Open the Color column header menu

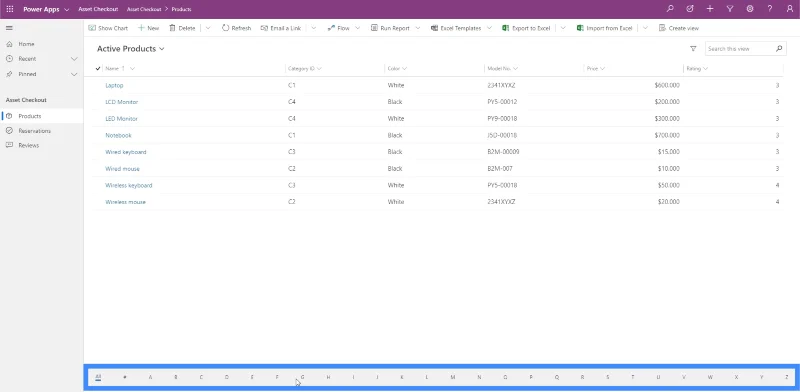(397, 68)
